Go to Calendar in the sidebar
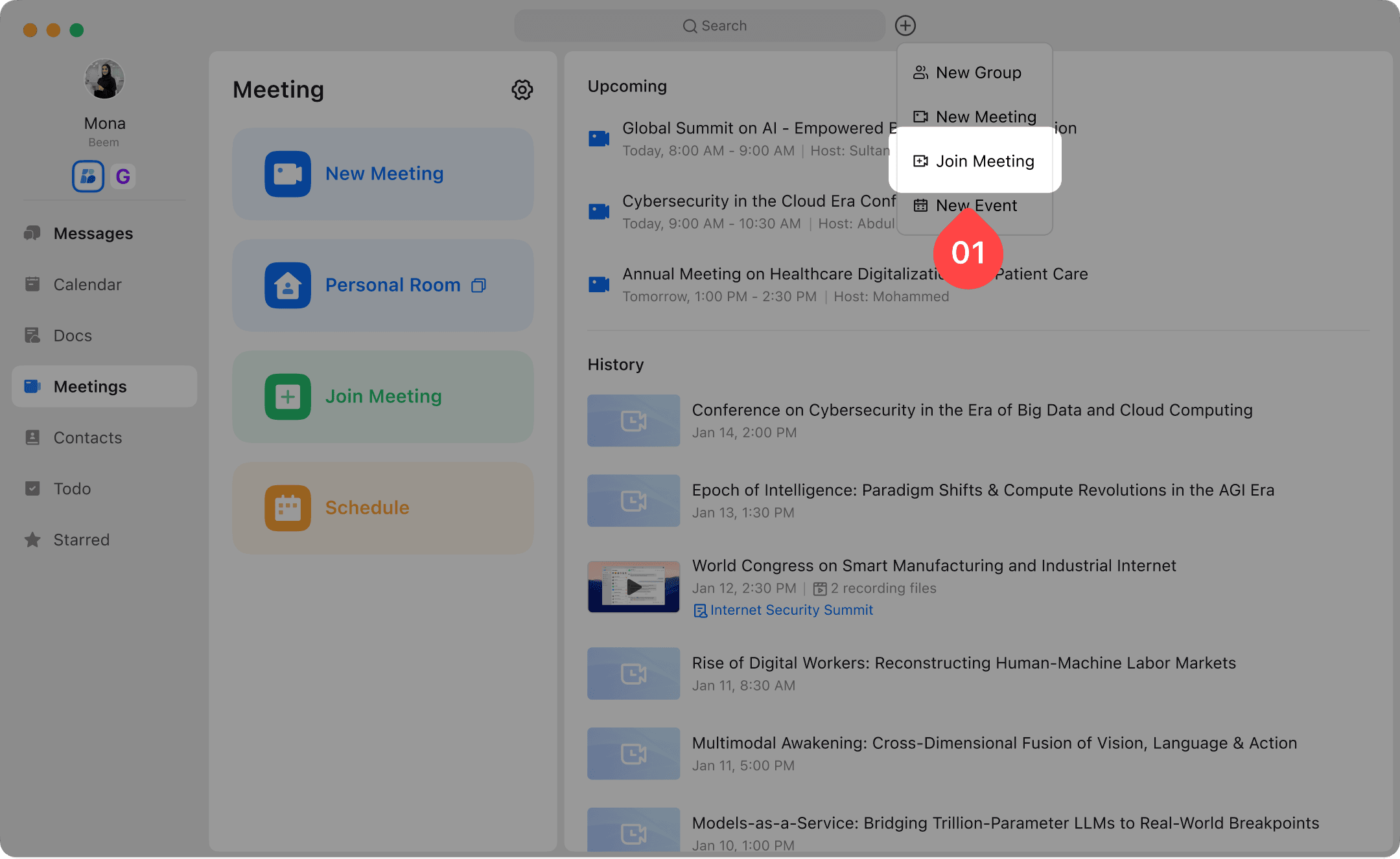 click(87, 284)
